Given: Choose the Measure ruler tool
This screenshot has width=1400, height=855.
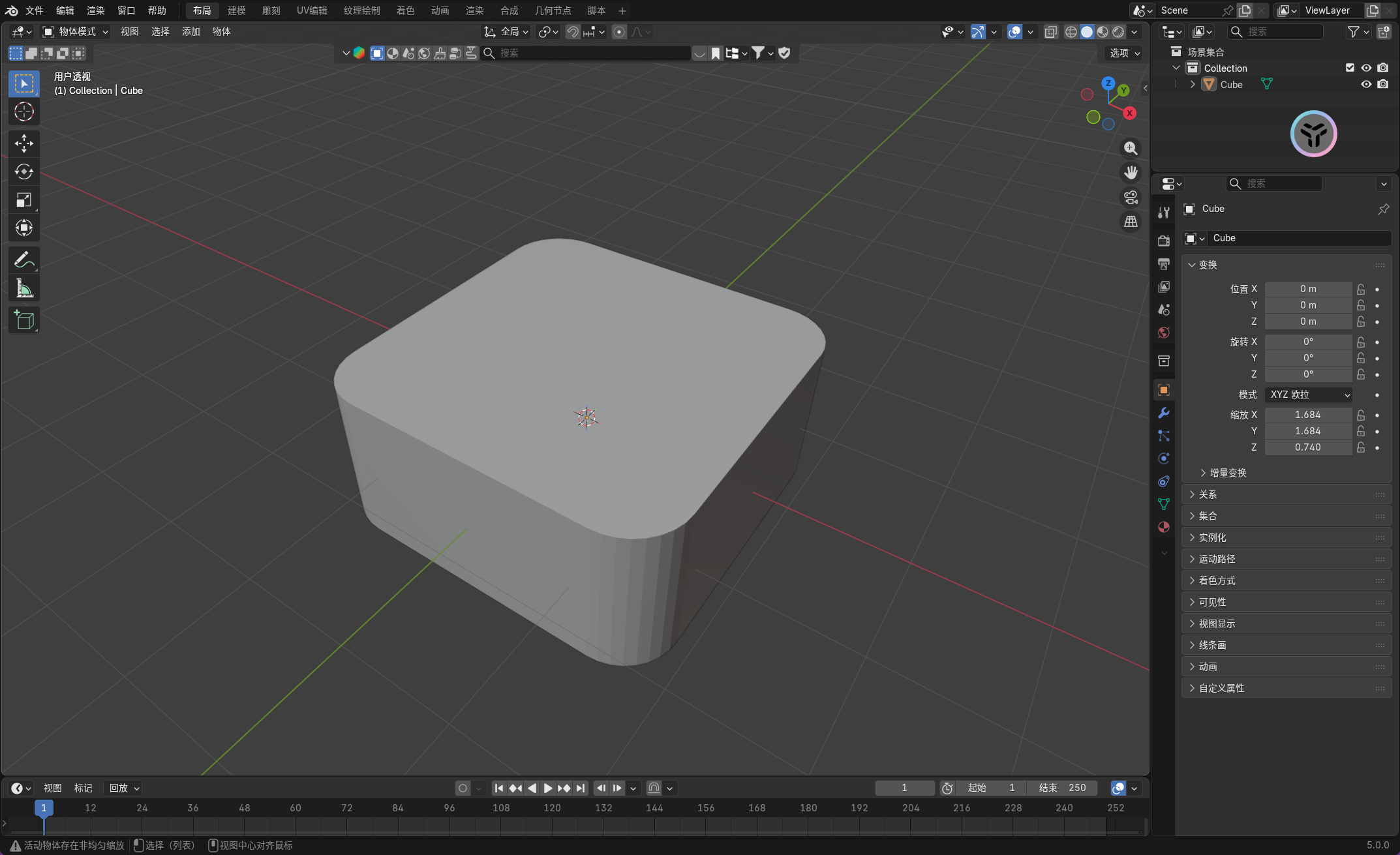Looking at the screenshot, I should click(x=24, y=288).
